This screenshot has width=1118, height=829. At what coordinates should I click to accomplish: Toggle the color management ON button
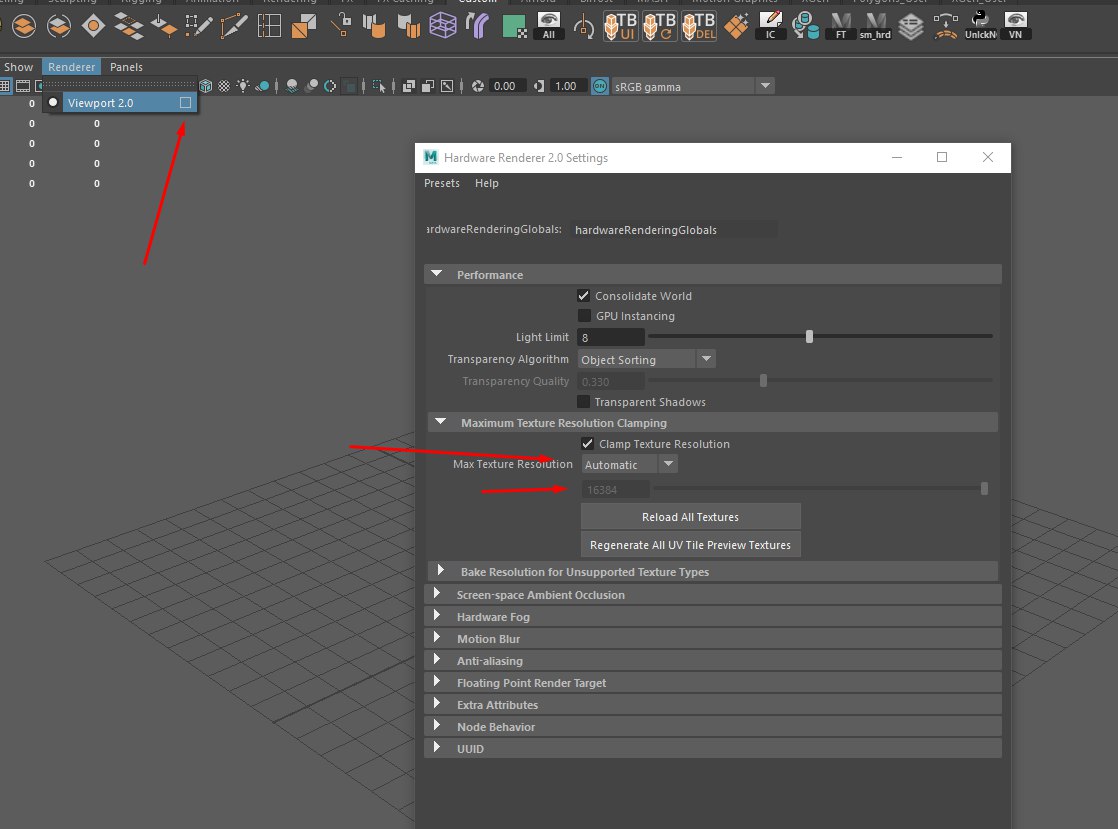pyautogui.click(x=600, y=86)
